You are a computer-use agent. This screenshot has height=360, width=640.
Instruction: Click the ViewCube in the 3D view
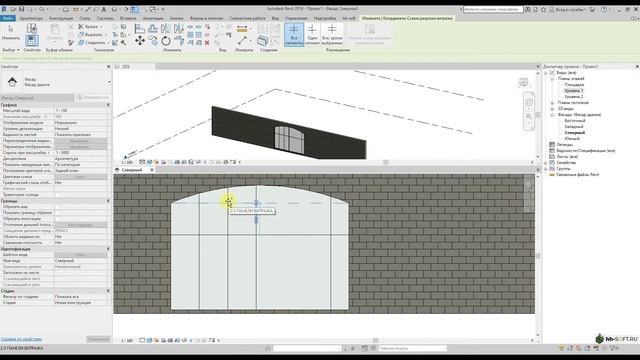523,82
